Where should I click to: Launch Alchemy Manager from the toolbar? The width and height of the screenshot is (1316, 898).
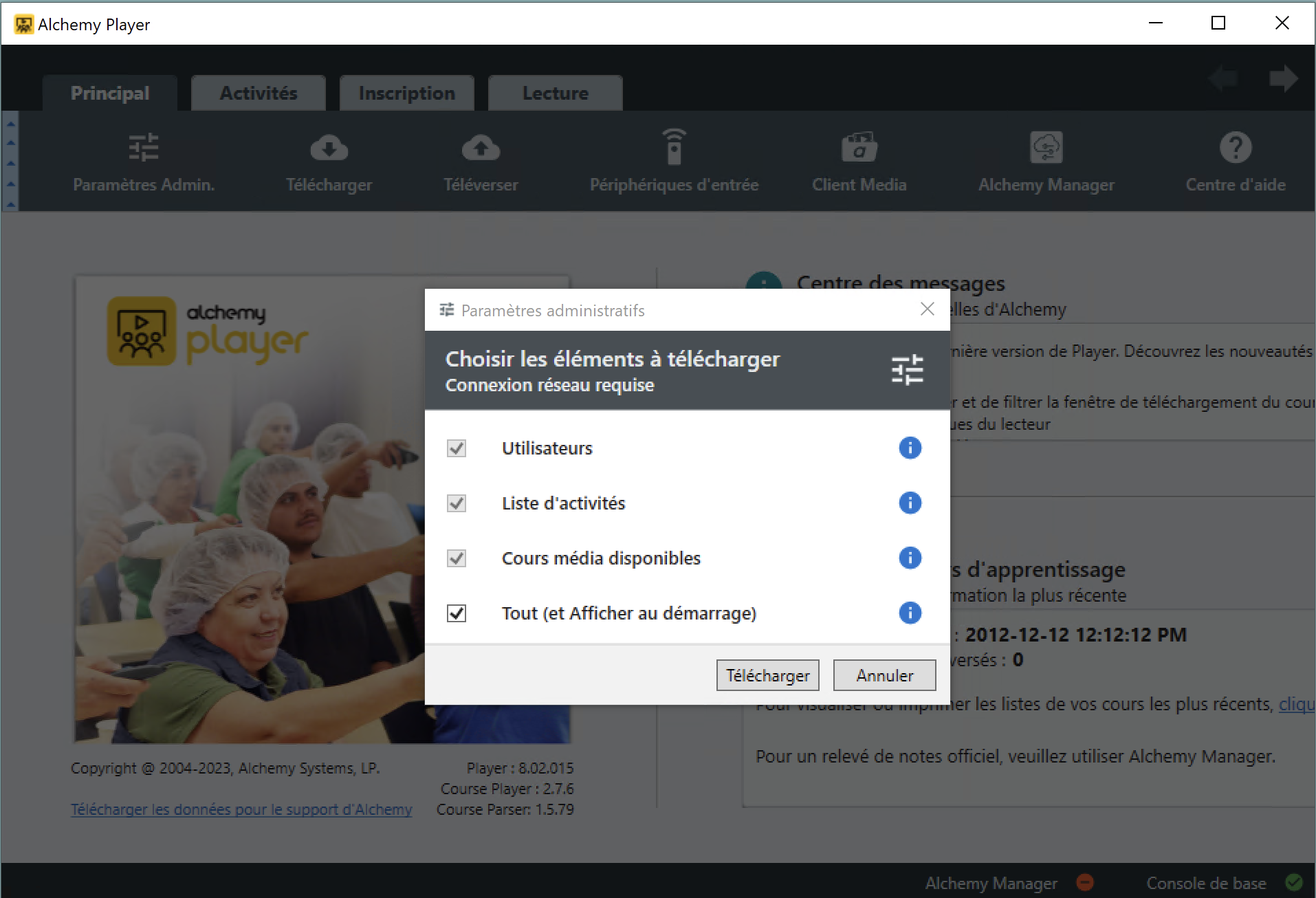[x=1046, y=148]
